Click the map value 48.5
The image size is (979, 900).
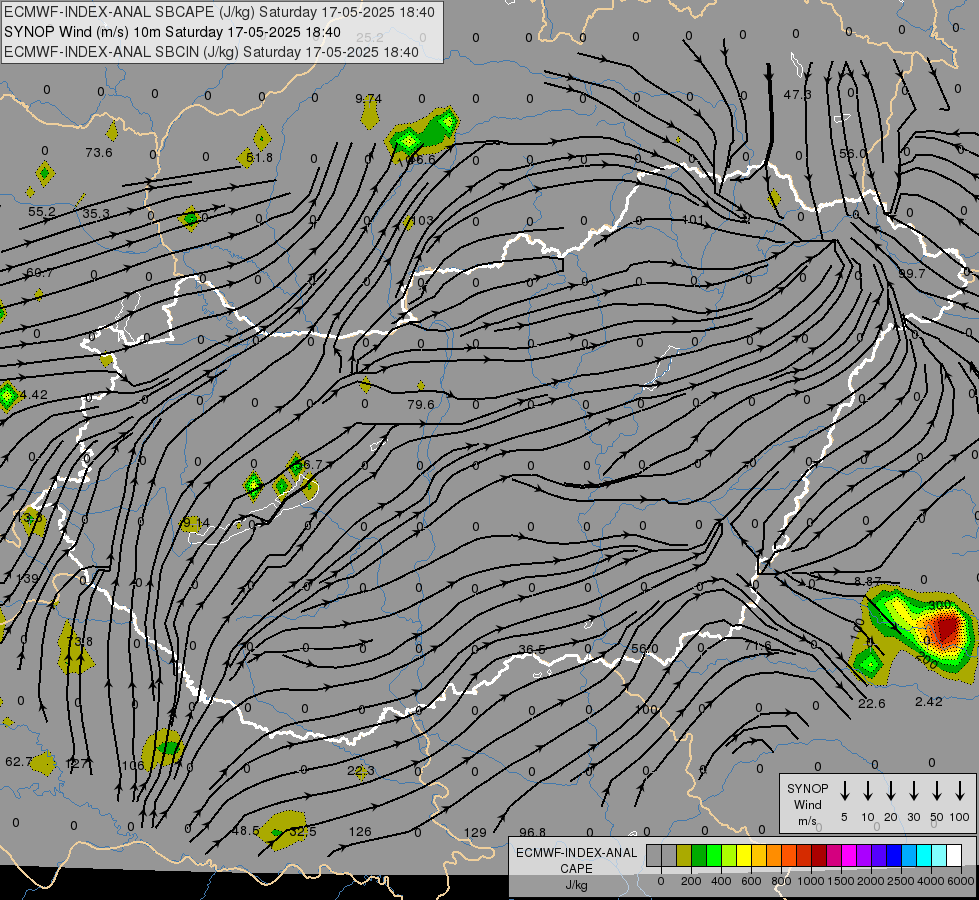(245, 831)
